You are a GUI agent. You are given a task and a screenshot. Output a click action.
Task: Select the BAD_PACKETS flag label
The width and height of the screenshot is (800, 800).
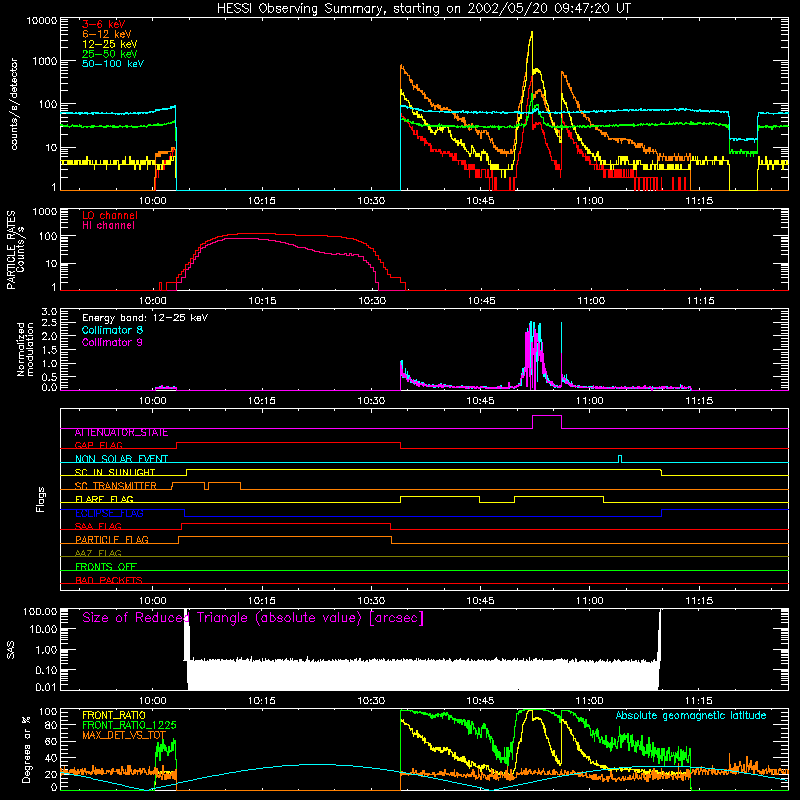[x=109, y=580]
